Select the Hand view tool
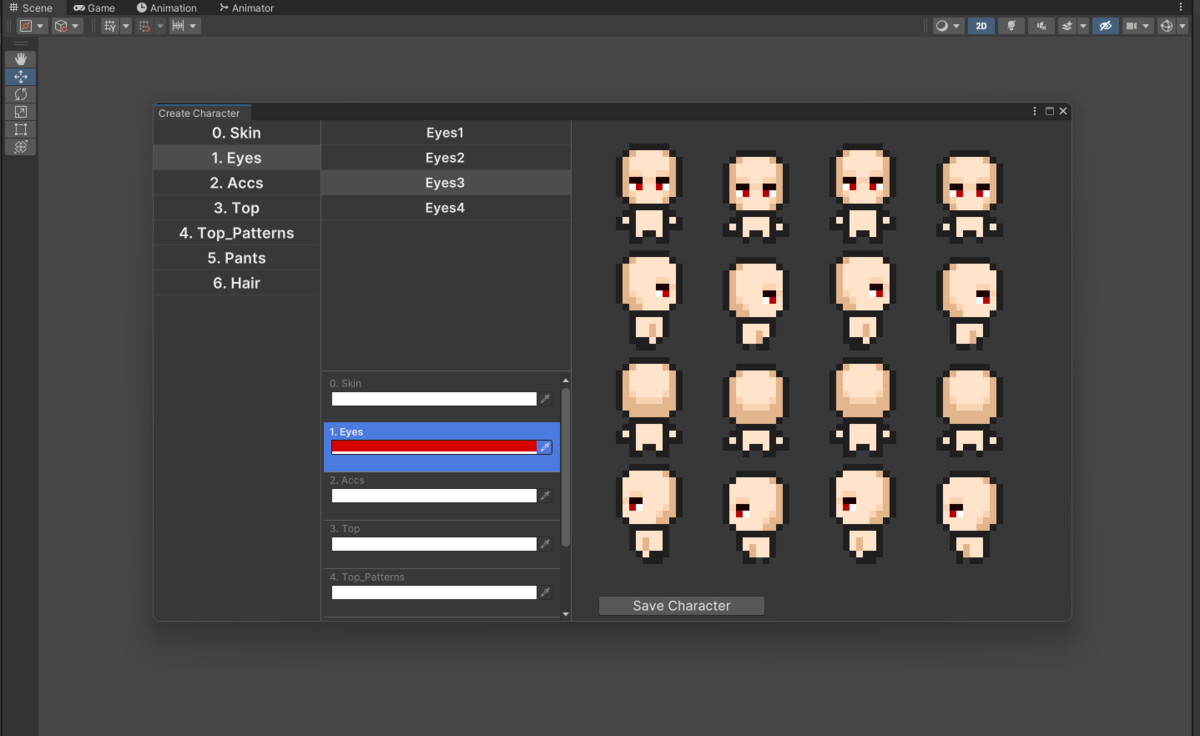The width and height of the screenshot is (1200, 736). (20, 59)
